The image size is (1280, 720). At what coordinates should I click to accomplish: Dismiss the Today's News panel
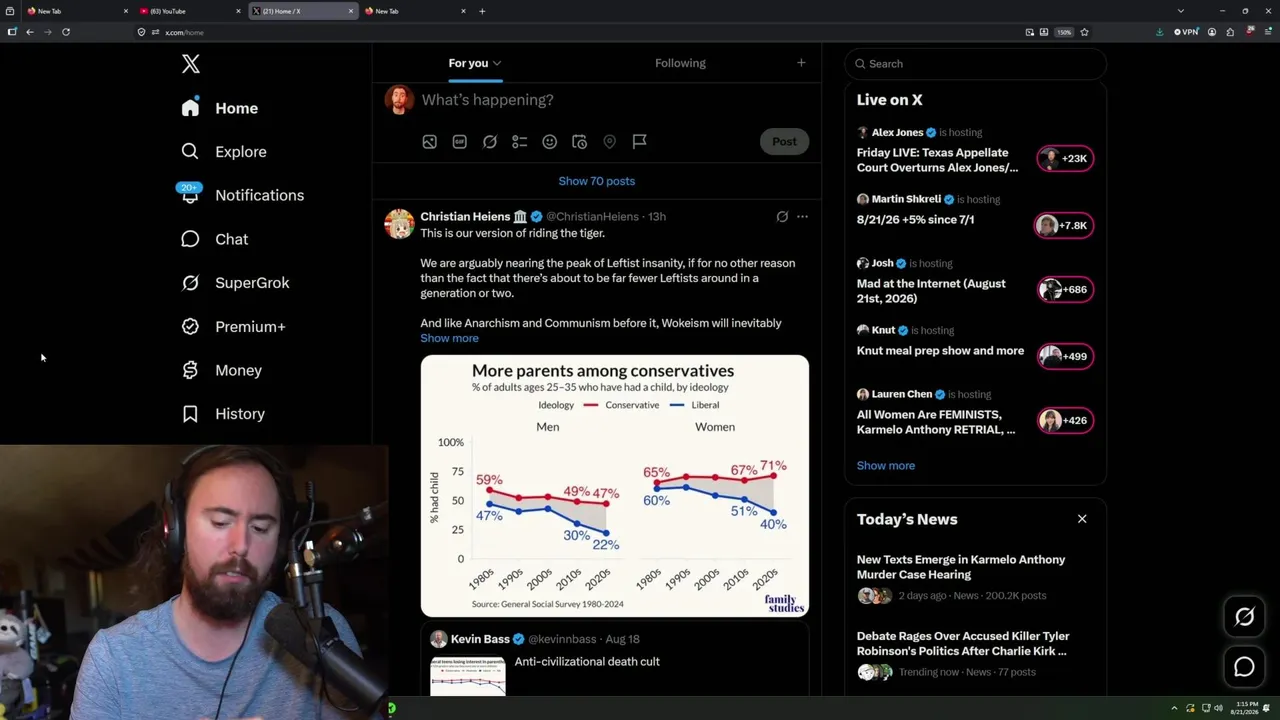pos(1082,519)
